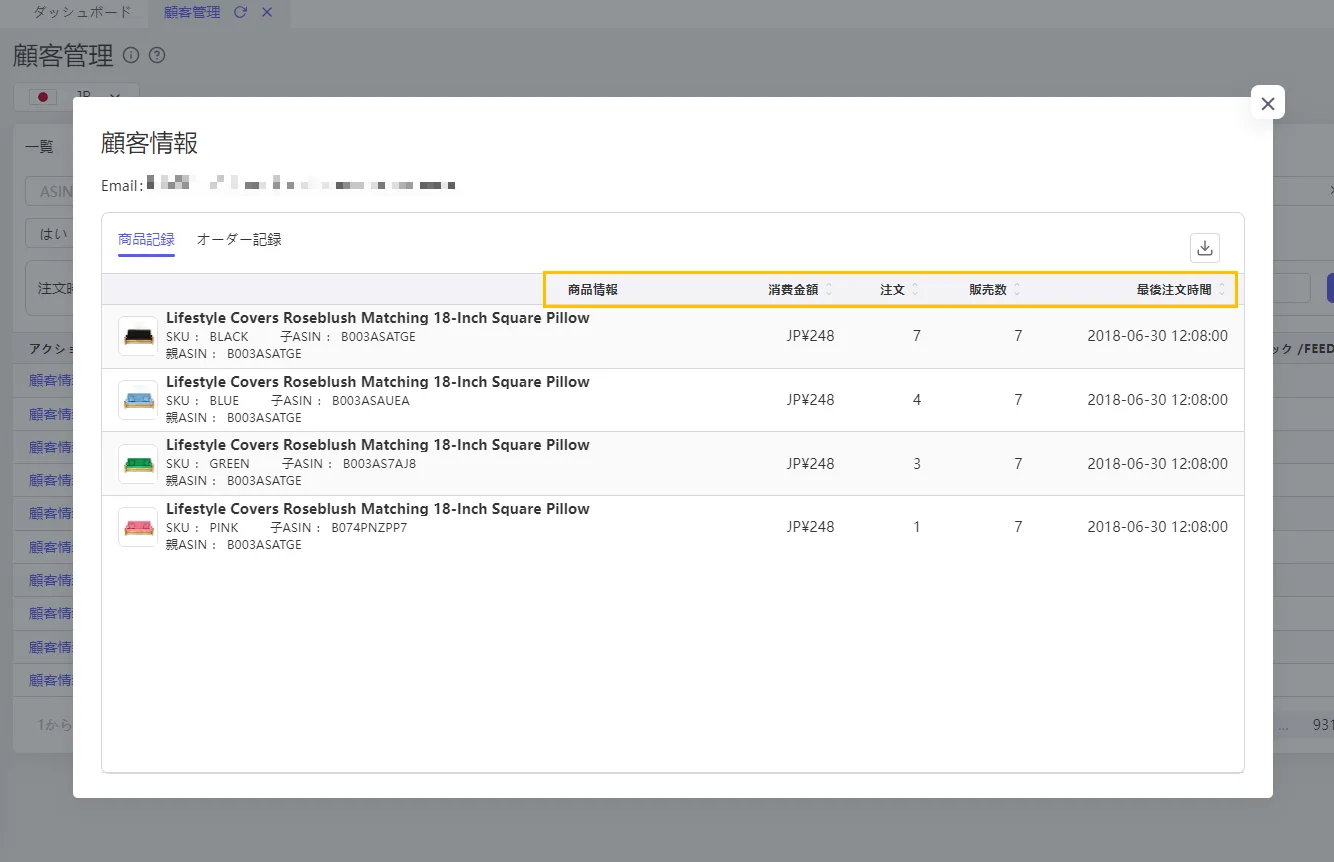Switch to the 商品記録 tab
The height and width of the screenshot is (862, 1334).
tap(146, 239)
